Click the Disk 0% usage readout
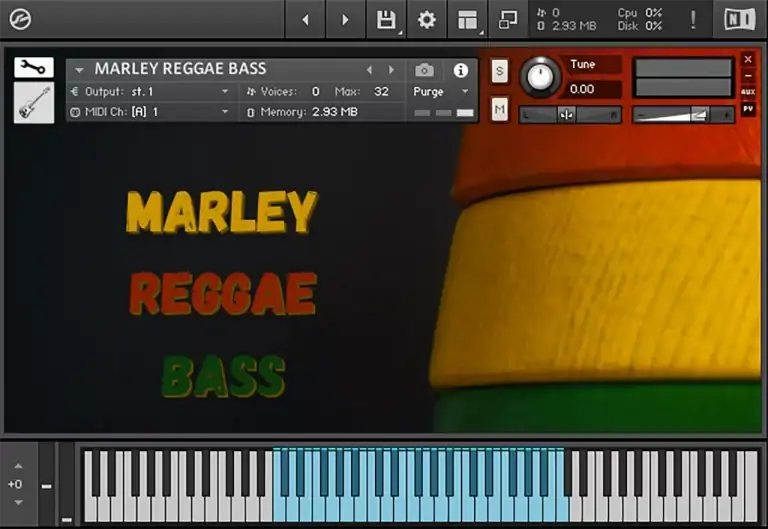This screenshot has width=768, height=529. 640,26
